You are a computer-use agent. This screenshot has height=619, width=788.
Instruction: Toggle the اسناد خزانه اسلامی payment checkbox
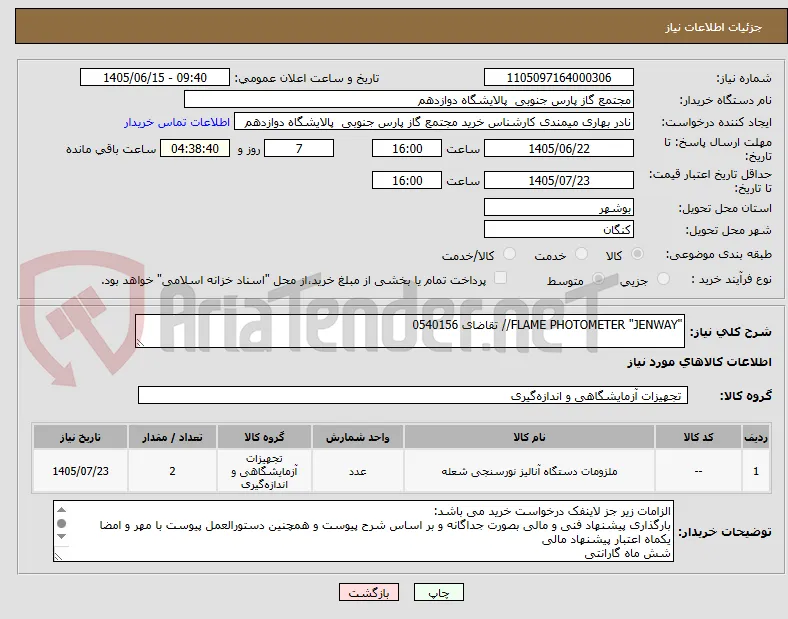coord(500,278)
